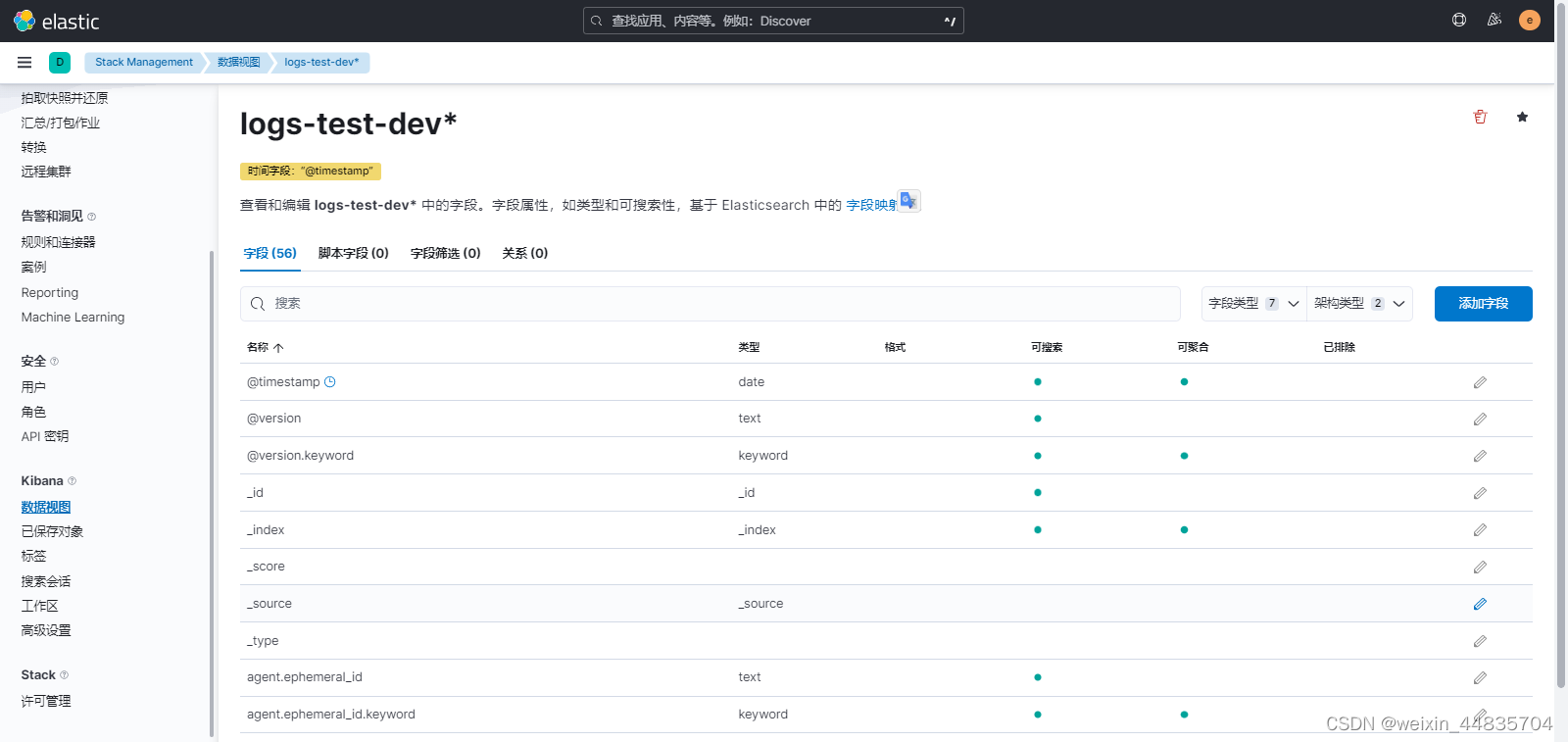1568x742 pixels.
Task: Click the page vertical scrollbar
Action: coord(1561,343)
